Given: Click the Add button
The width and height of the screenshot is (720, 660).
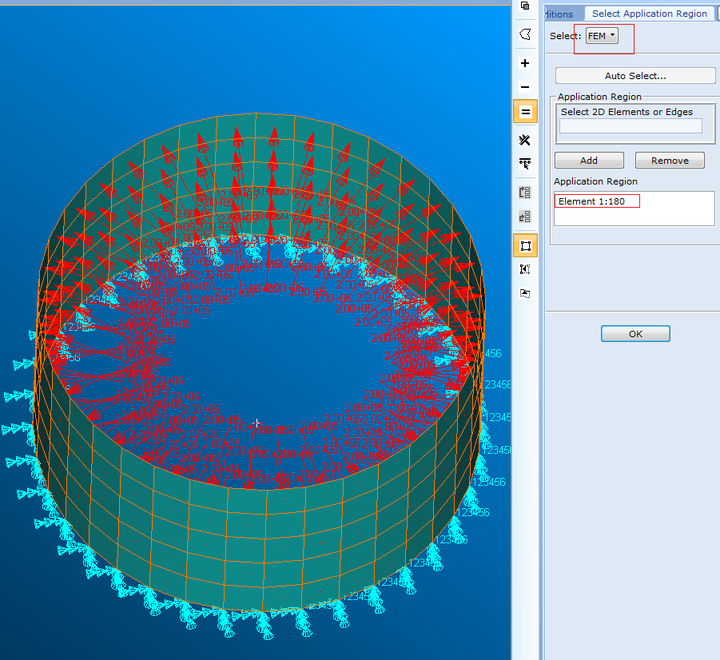Looking at the screenshot, I should [x=589, y=160].
